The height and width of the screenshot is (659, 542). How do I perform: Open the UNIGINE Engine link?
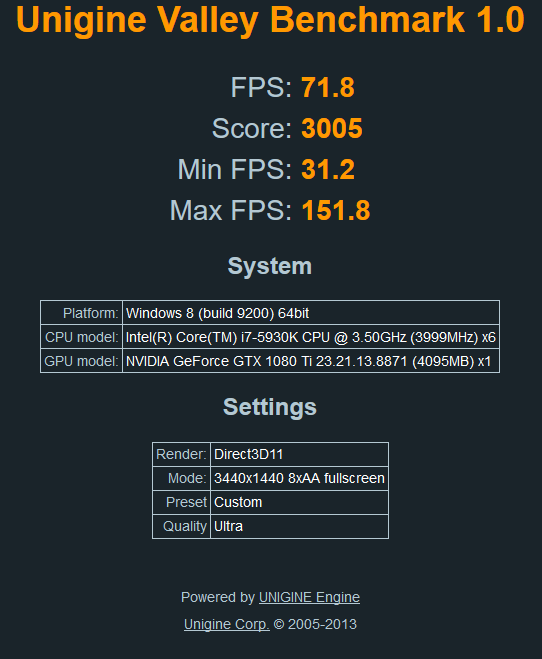click(309, 597)
